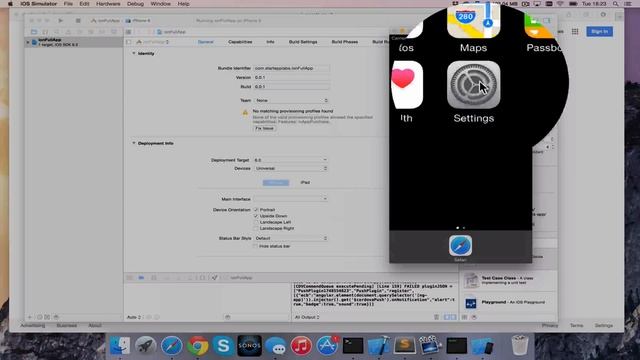Open the Debug menu in menu bar
Screen dimensions: 640x360
point(135,4)
